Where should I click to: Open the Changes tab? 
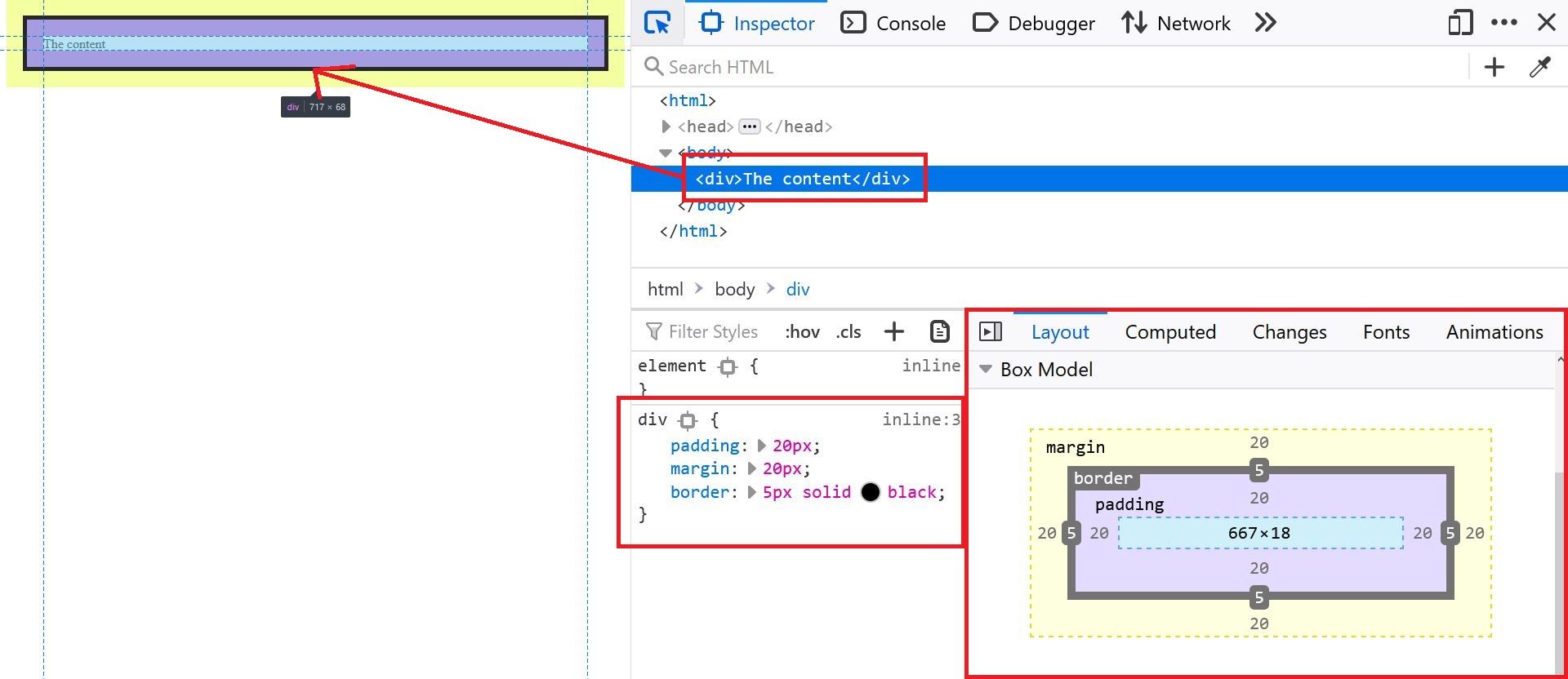[x=1290, y=331]
